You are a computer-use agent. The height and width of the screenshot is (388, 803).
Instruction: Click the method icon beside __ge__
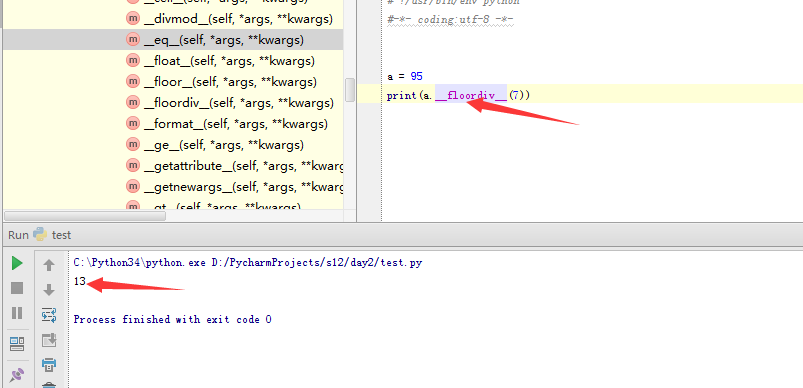pyautogui.click(x=133, y=145)
